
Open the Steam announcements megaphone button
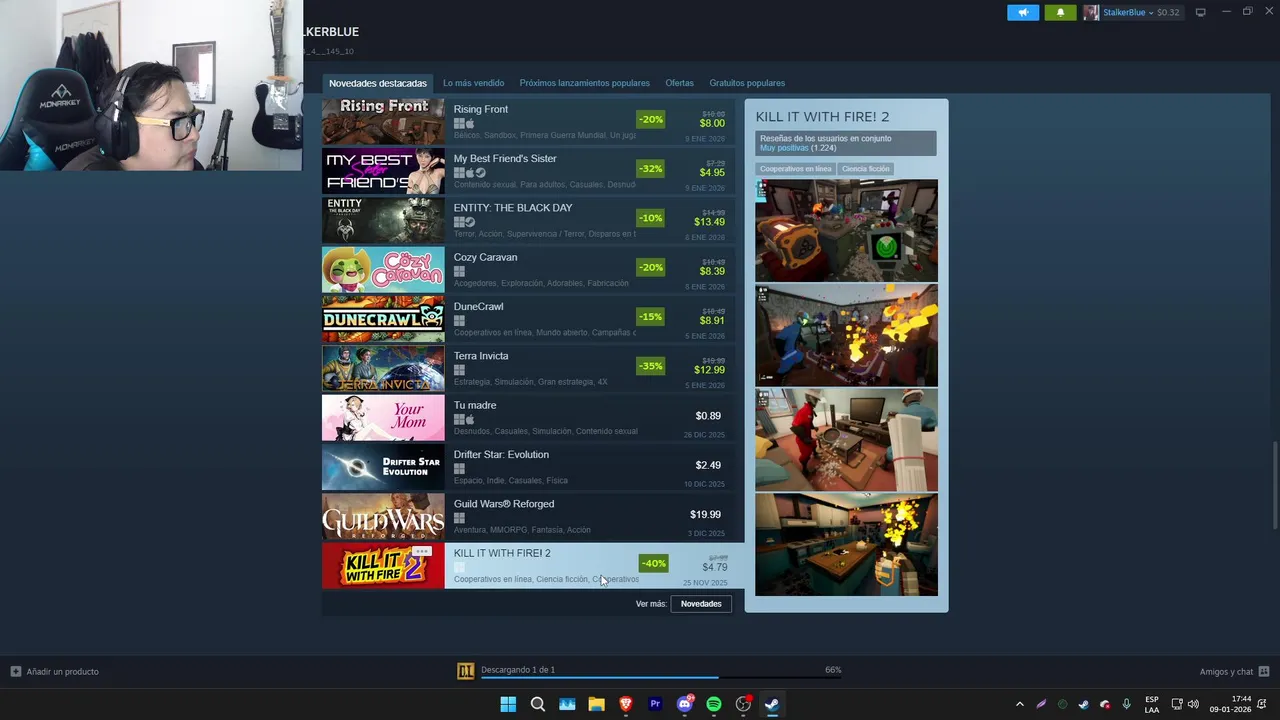pyautogui.click(x=1023, y=12)
